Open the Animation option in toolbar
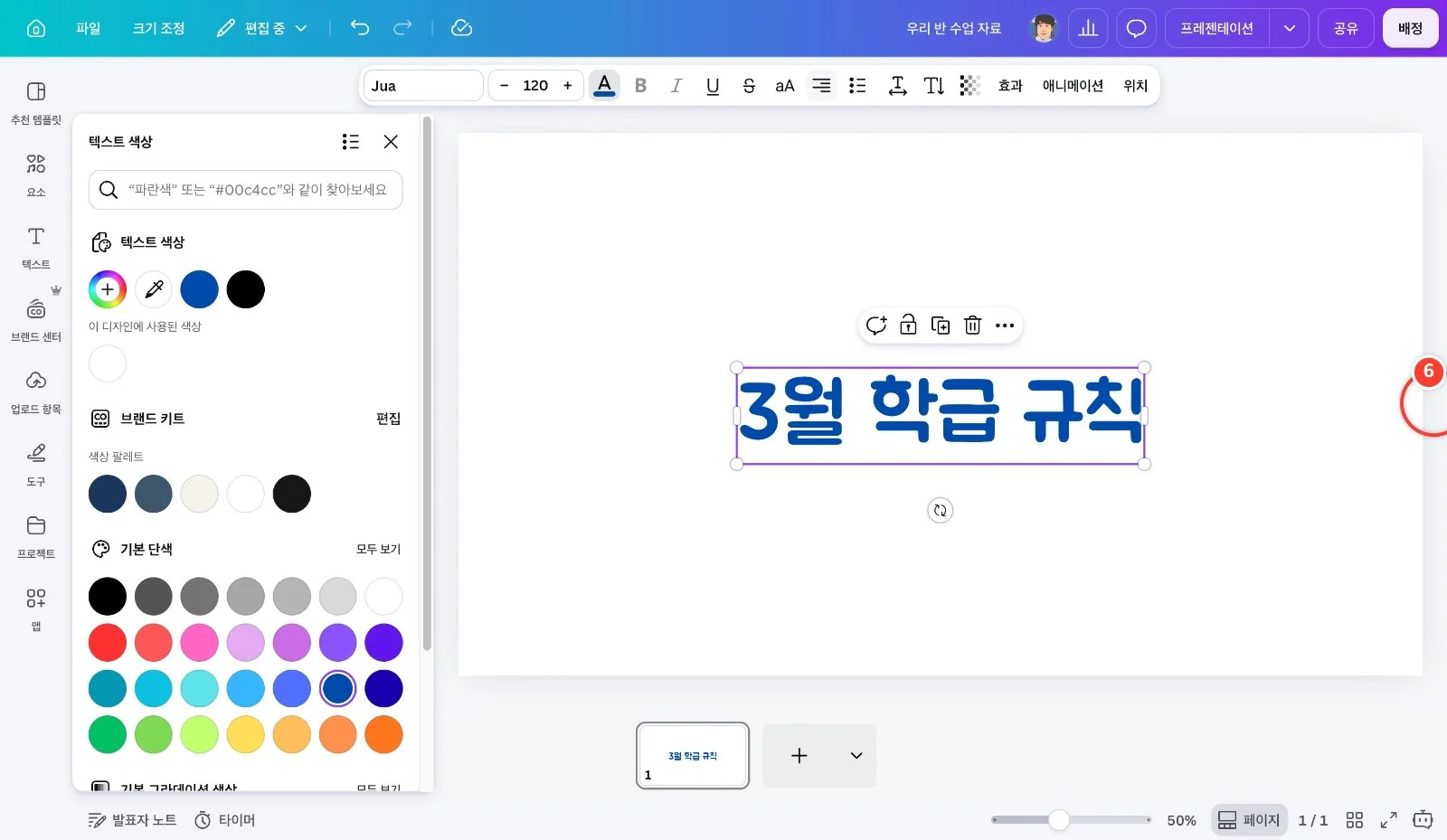1447x840 pixels. pyautogui.click(x=1073, y=86)
